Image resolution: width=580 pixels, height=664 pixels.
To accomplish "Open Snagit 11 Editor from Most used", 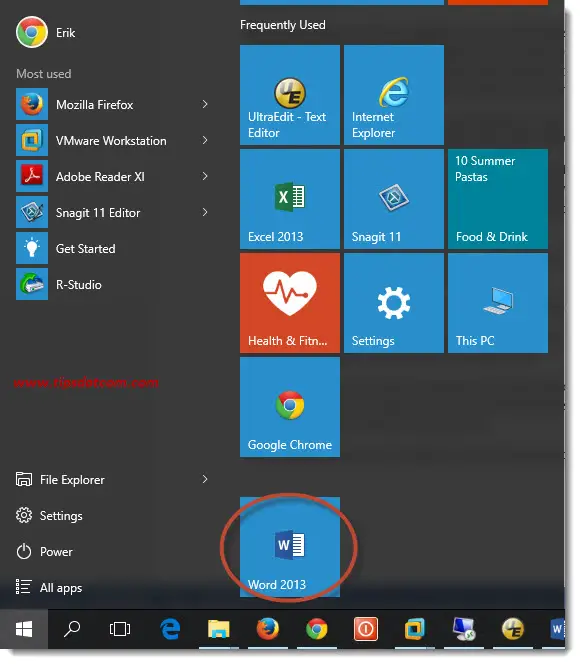I will point(113,212).
